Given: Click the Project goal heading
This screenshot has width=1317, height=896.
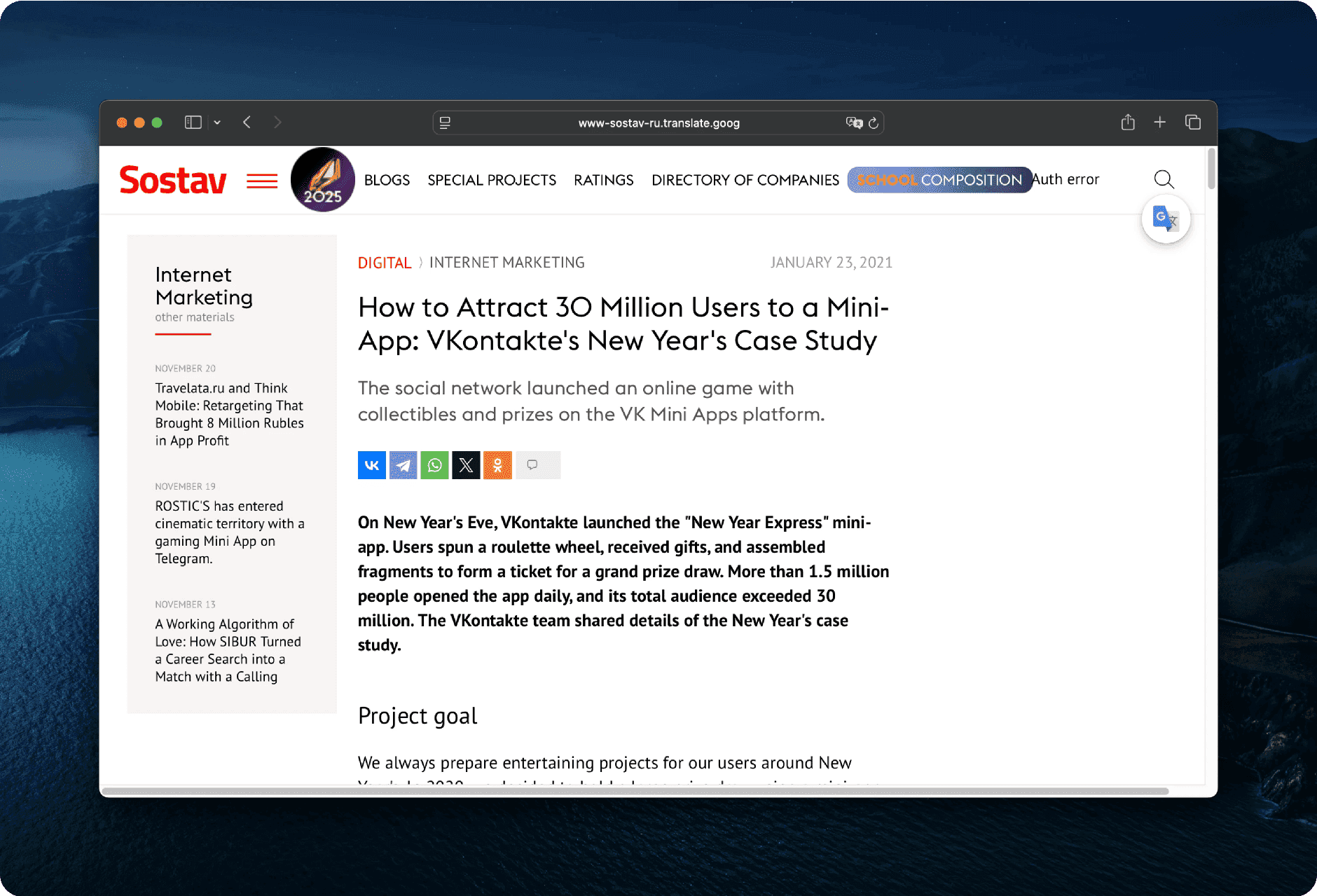Looking at the screenshot, I should (418, 716).
